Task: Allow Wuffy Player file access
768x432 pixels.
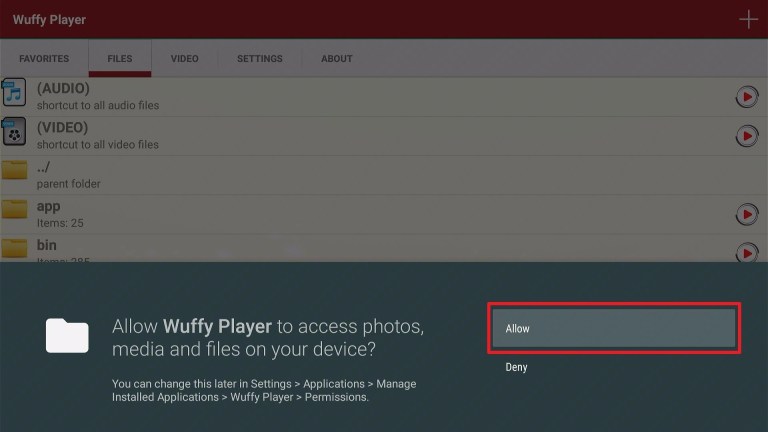Action: click(x=614, y=328)
